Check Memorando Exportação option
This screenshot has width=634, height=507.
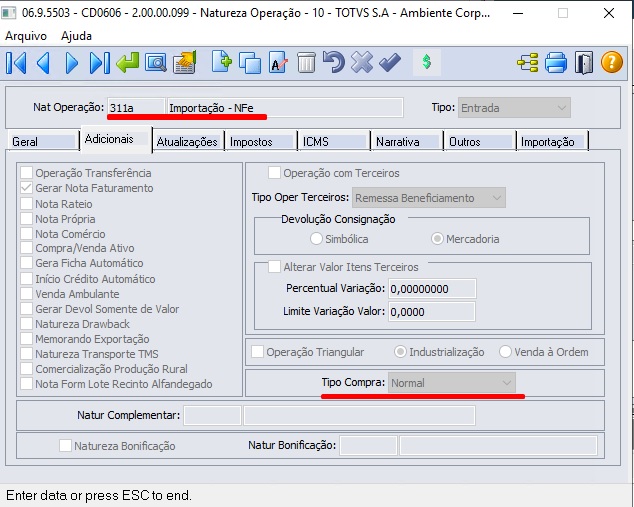(x=27, y=339)
